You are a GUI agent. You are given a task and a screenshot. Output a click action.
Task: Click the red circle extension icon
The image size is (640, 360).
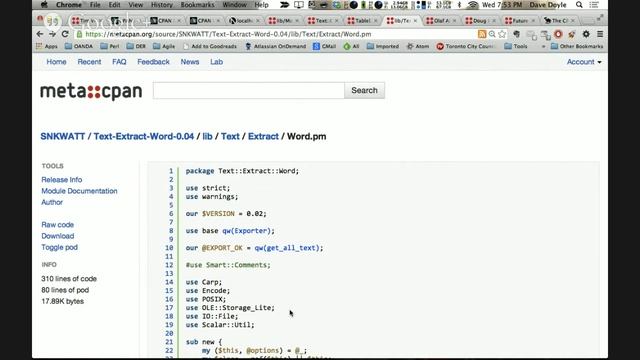(x=558, y=34)
